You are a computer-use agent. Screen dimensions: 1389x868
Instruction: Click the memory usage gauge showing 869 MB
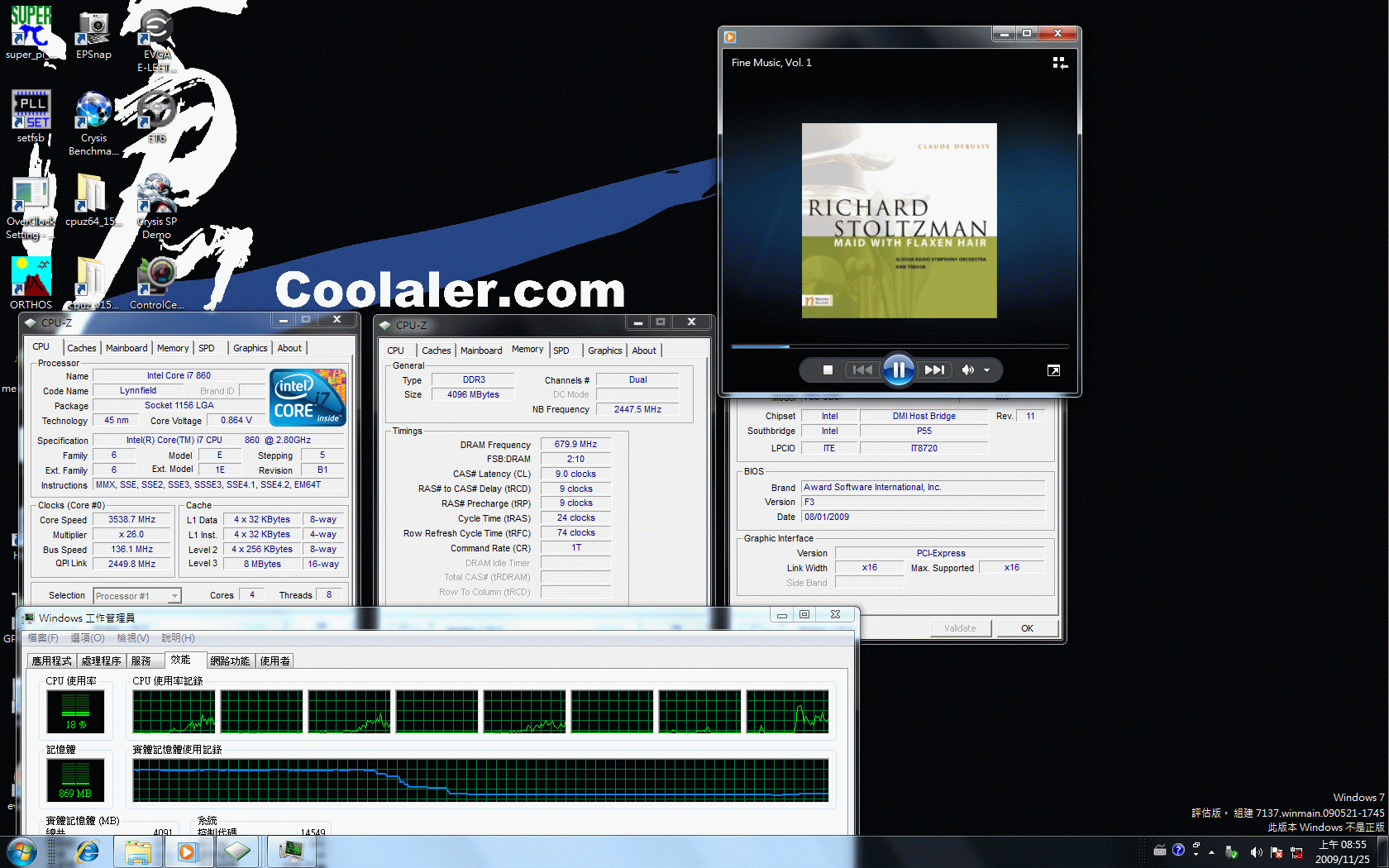tap(75, 780)
